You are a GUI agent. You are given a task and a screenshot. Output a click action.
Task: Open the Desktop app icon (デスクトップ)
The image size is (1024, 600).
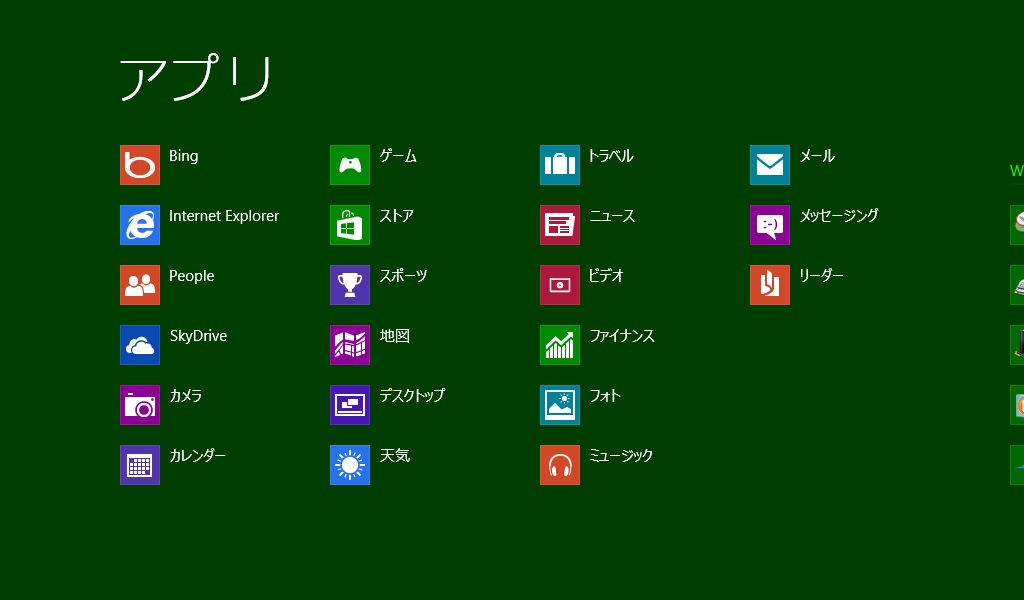[x=350, y=405]
